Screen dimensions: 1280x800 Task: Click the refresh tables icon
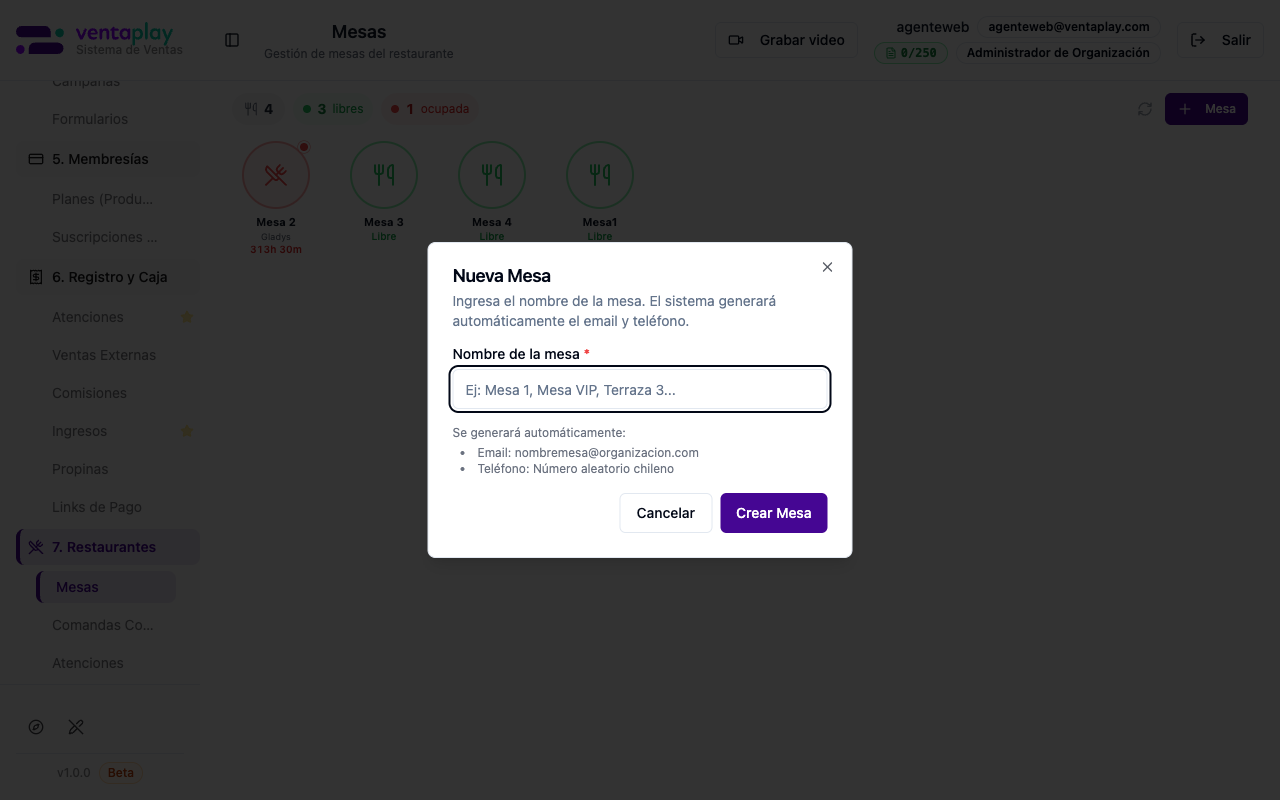(1144, 108)
